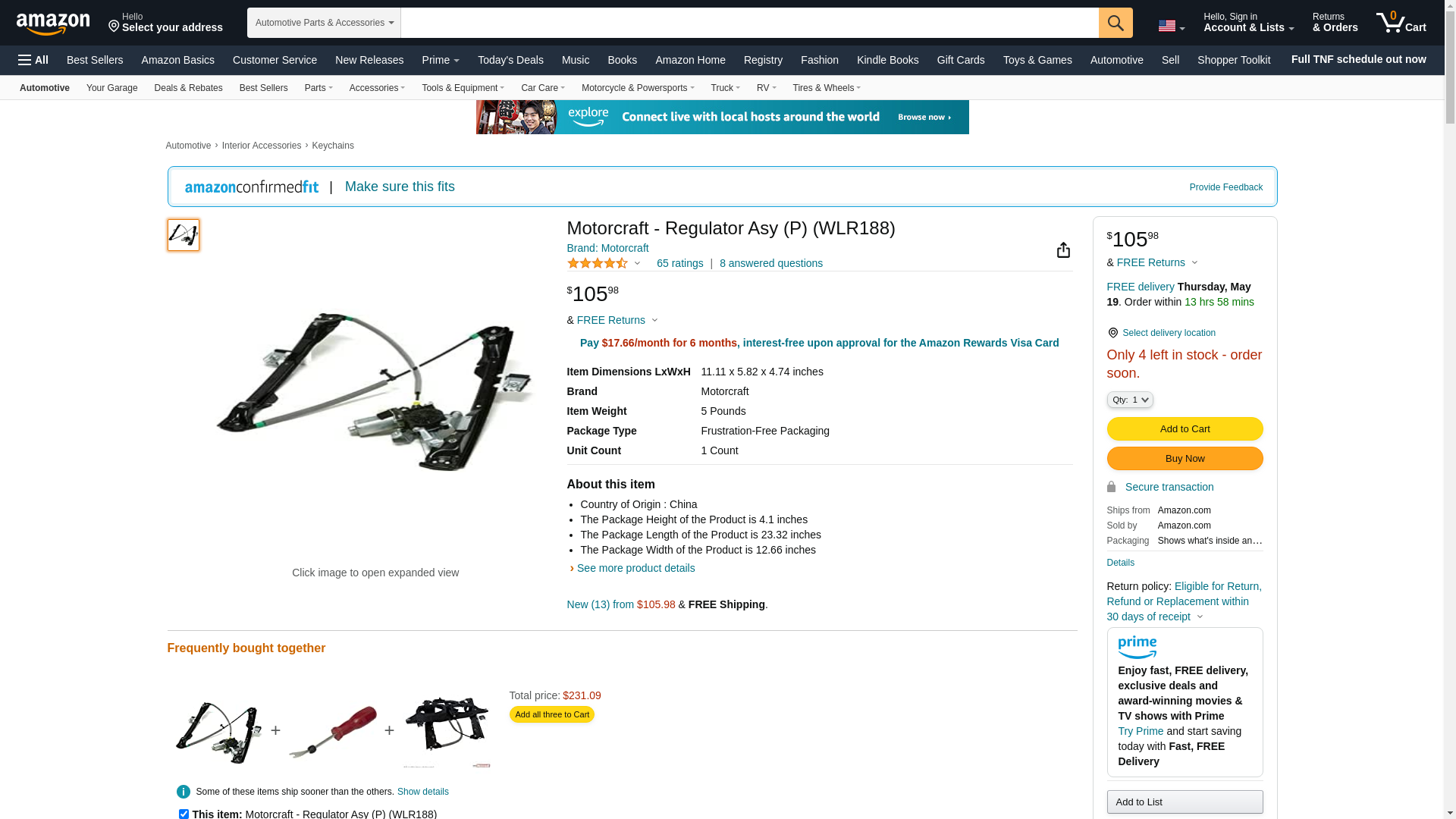Click the Amazon logo
Screen dimensions: 1456x819
(53, 24)
